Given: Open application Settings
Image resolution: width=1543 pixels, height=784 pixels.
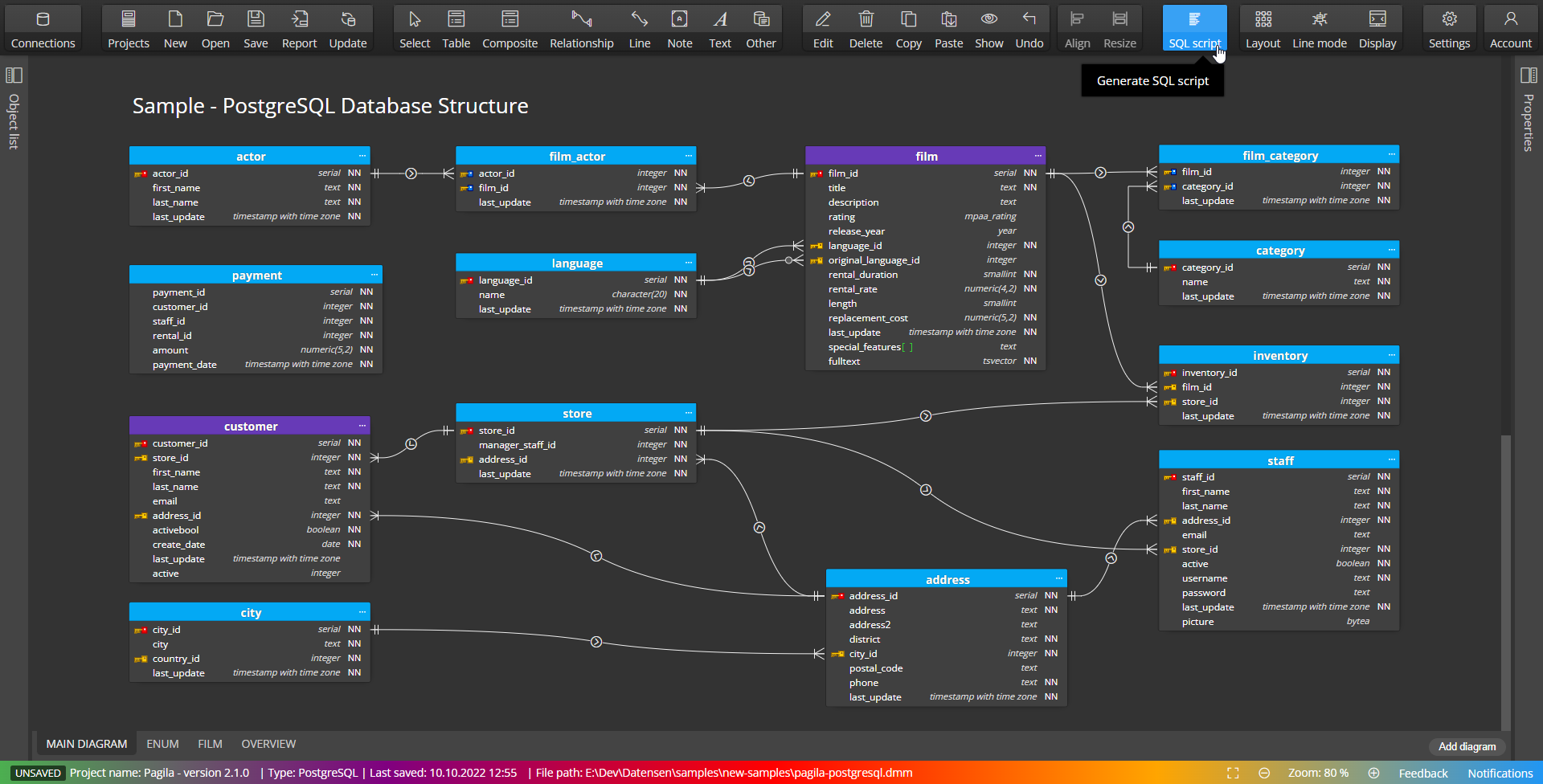Looking at the screenshot, I should point(1449,27).
